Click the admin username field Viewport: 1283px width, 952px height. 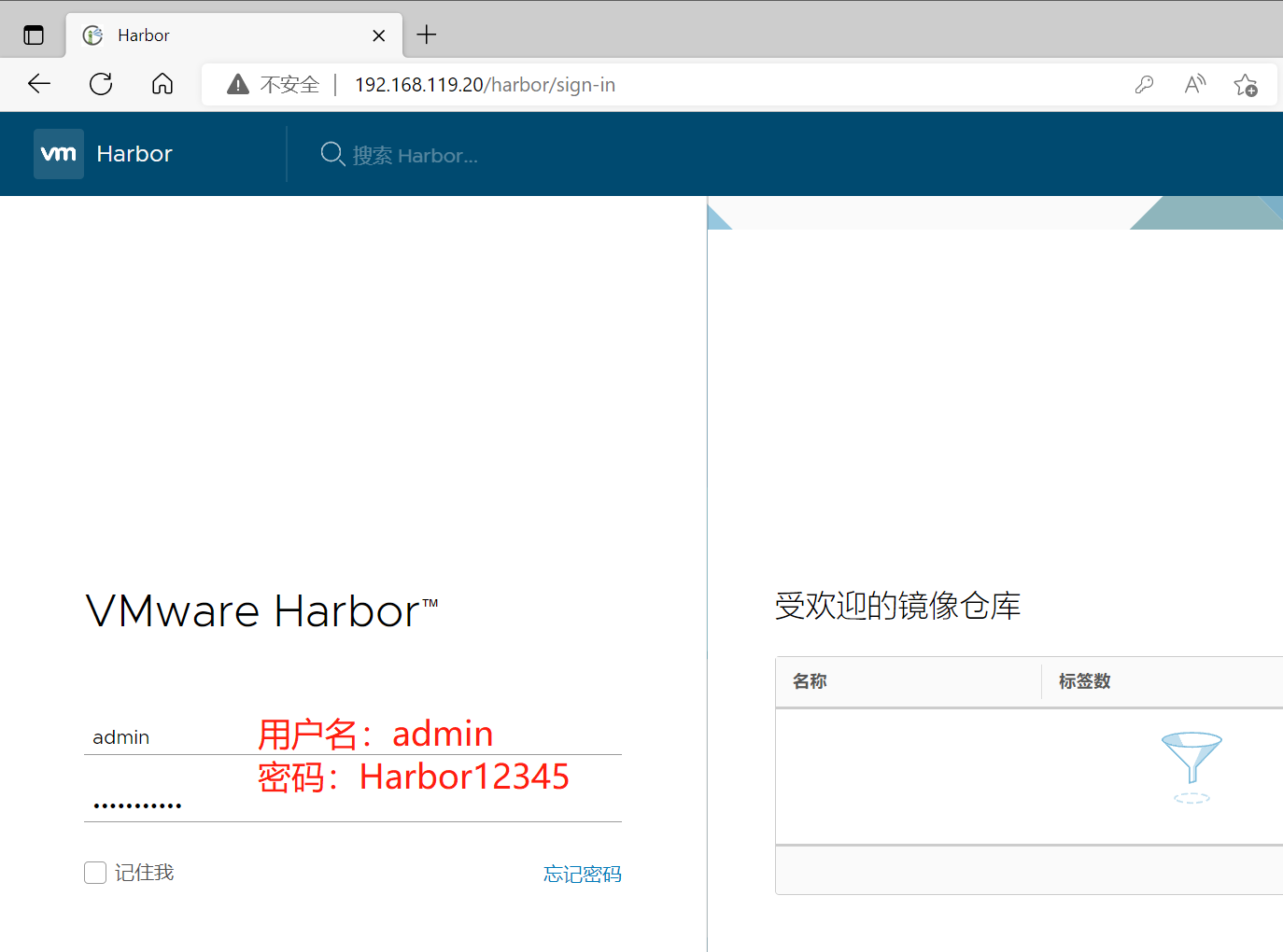(x=353, y=736)
